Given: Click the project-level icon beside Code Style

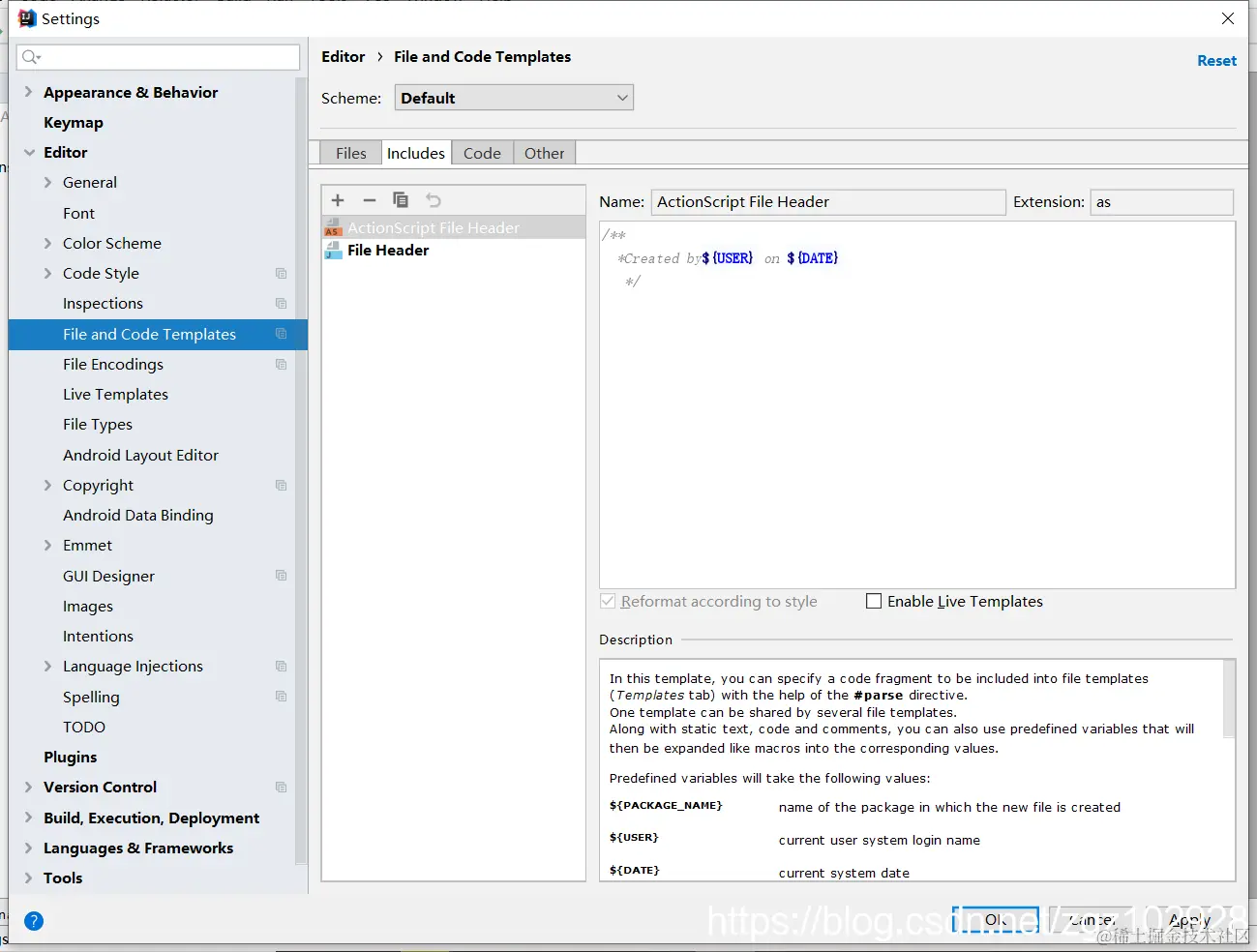Looking at the screenshot, I should click(x=281, y=274).
